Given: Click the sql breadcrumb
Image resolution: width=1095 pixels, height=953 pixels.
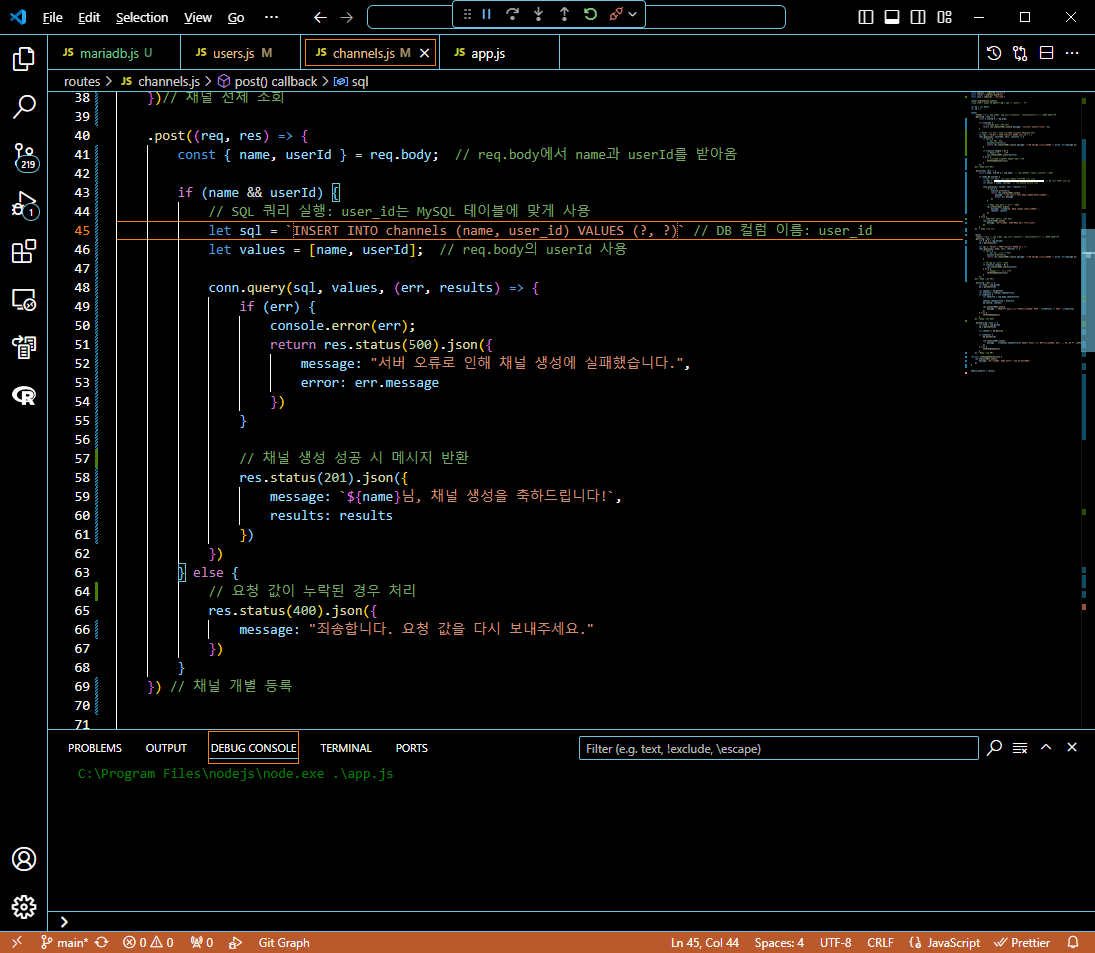Looking at the screenshot, I should point(351,82).
